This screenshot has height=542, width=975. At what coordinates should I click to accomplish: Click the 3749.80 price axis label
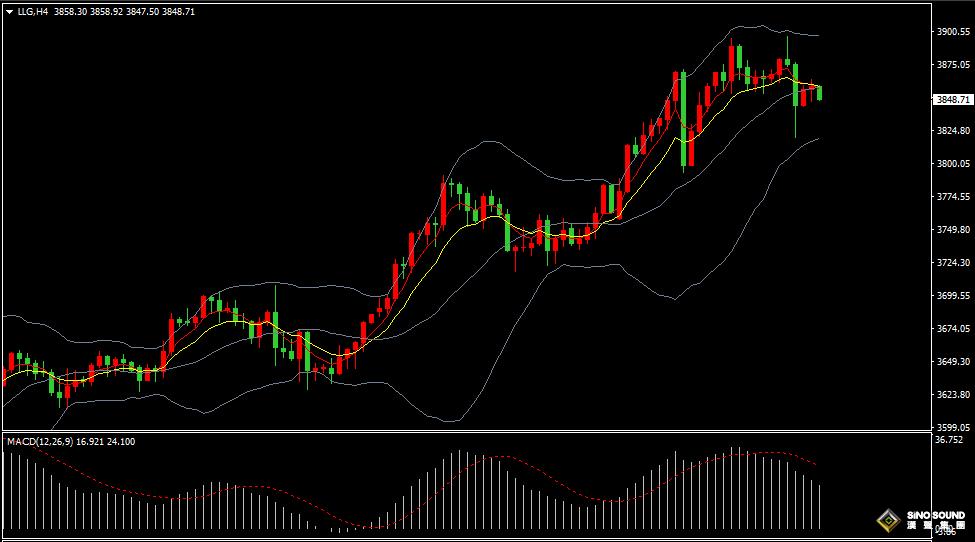click(x=954, y=230)
